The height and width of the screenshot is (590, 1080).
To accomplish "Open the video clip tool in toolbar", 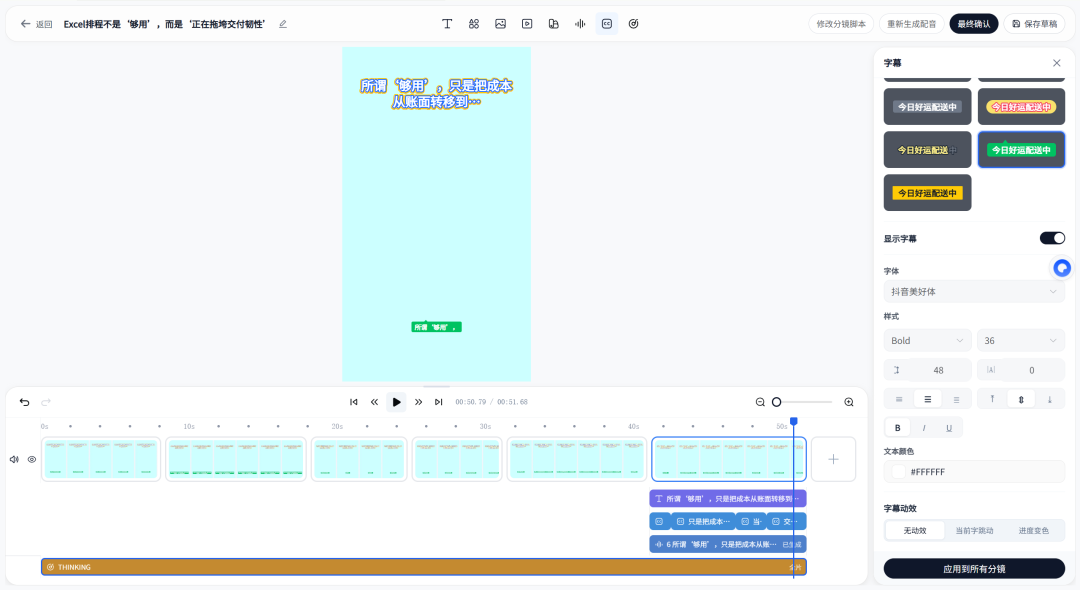I will (x=527, y=24).
